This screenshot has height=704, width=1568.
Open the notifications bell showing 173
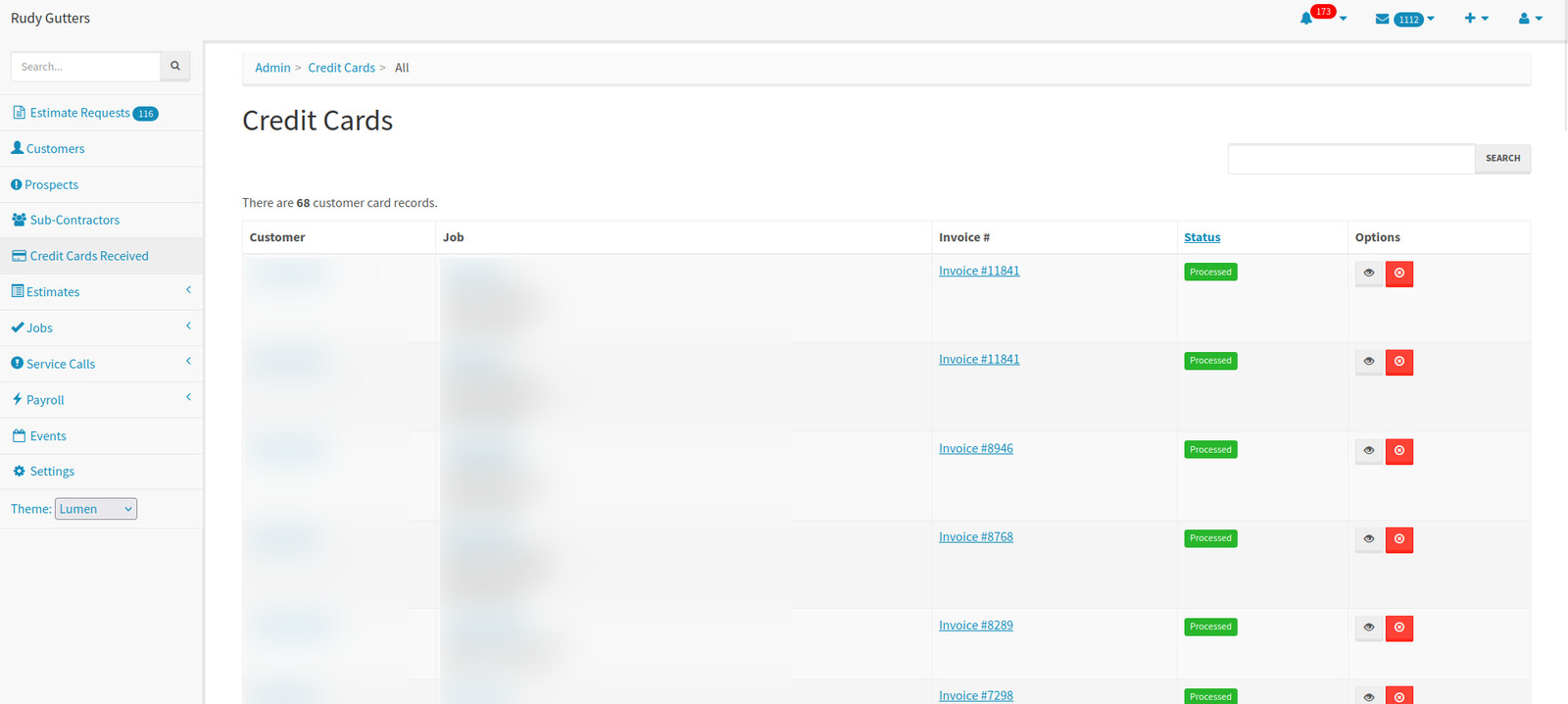point(1322,18)
